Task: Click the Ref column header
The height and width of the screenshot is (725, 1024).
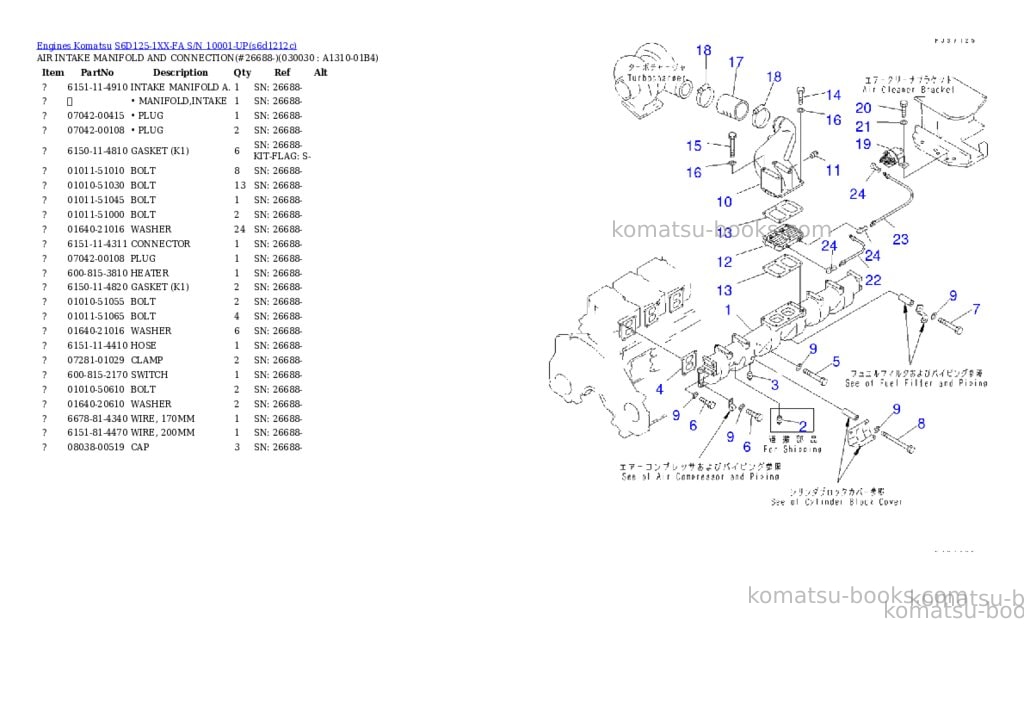Action: pos(282,72)
